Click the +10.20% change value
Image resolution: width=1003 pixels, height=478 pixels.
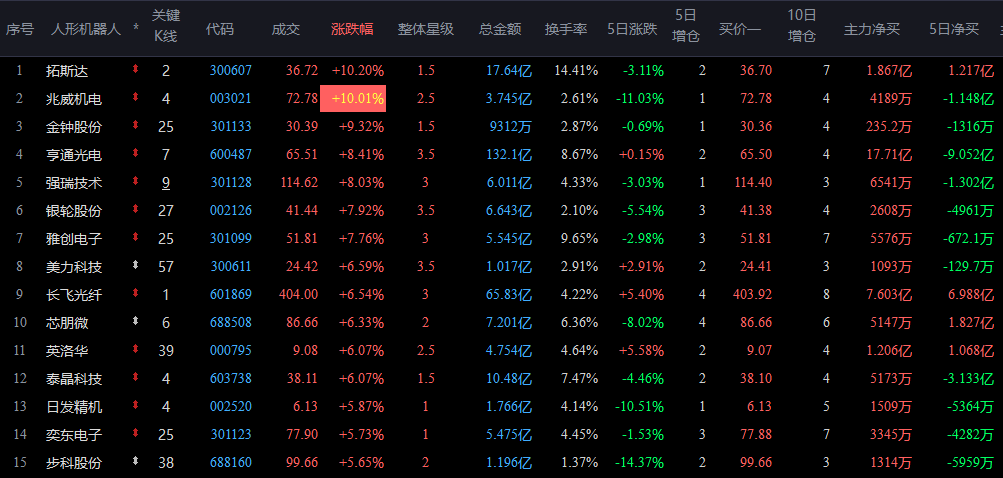click(358, 70)
